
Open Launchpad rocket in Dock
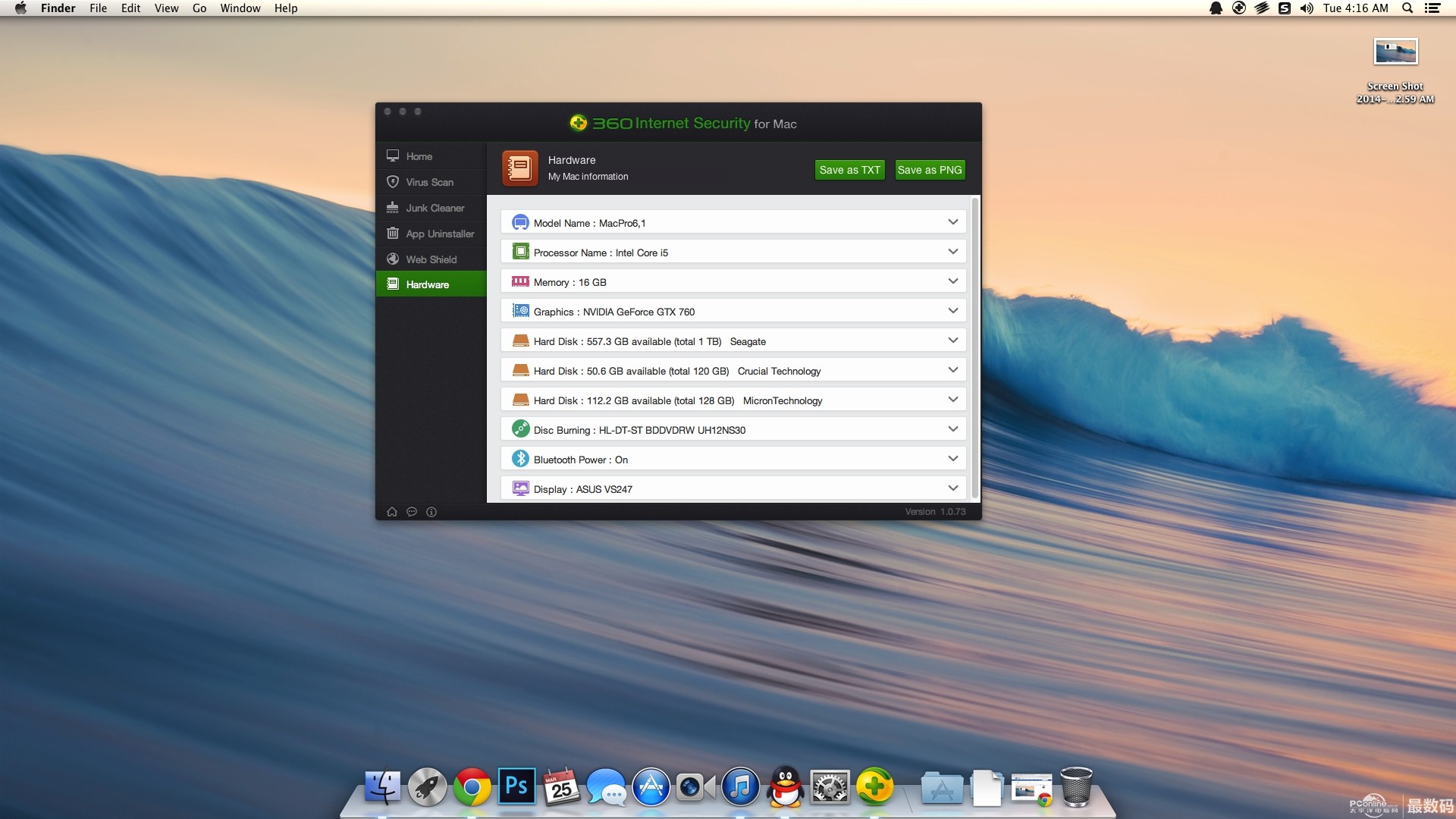[427, 787]
